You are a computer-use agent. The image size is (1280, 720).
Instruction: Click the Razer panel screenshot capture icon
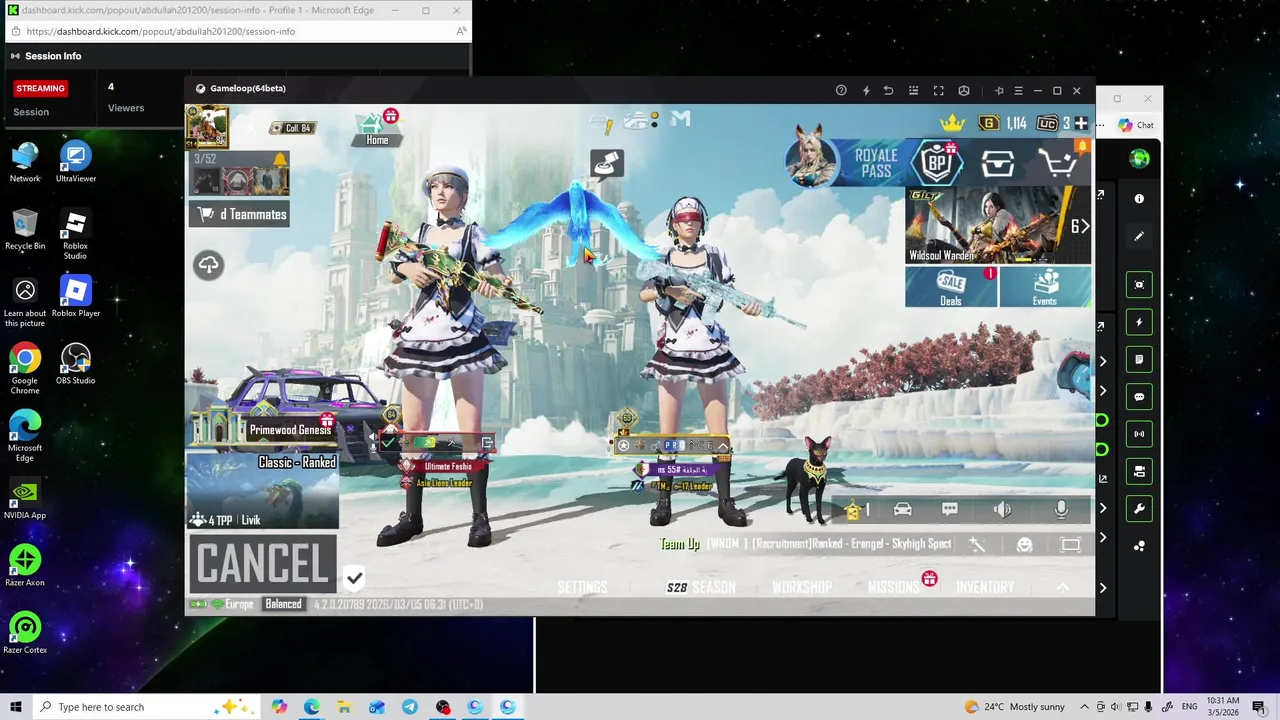[x=1139, y=285]
